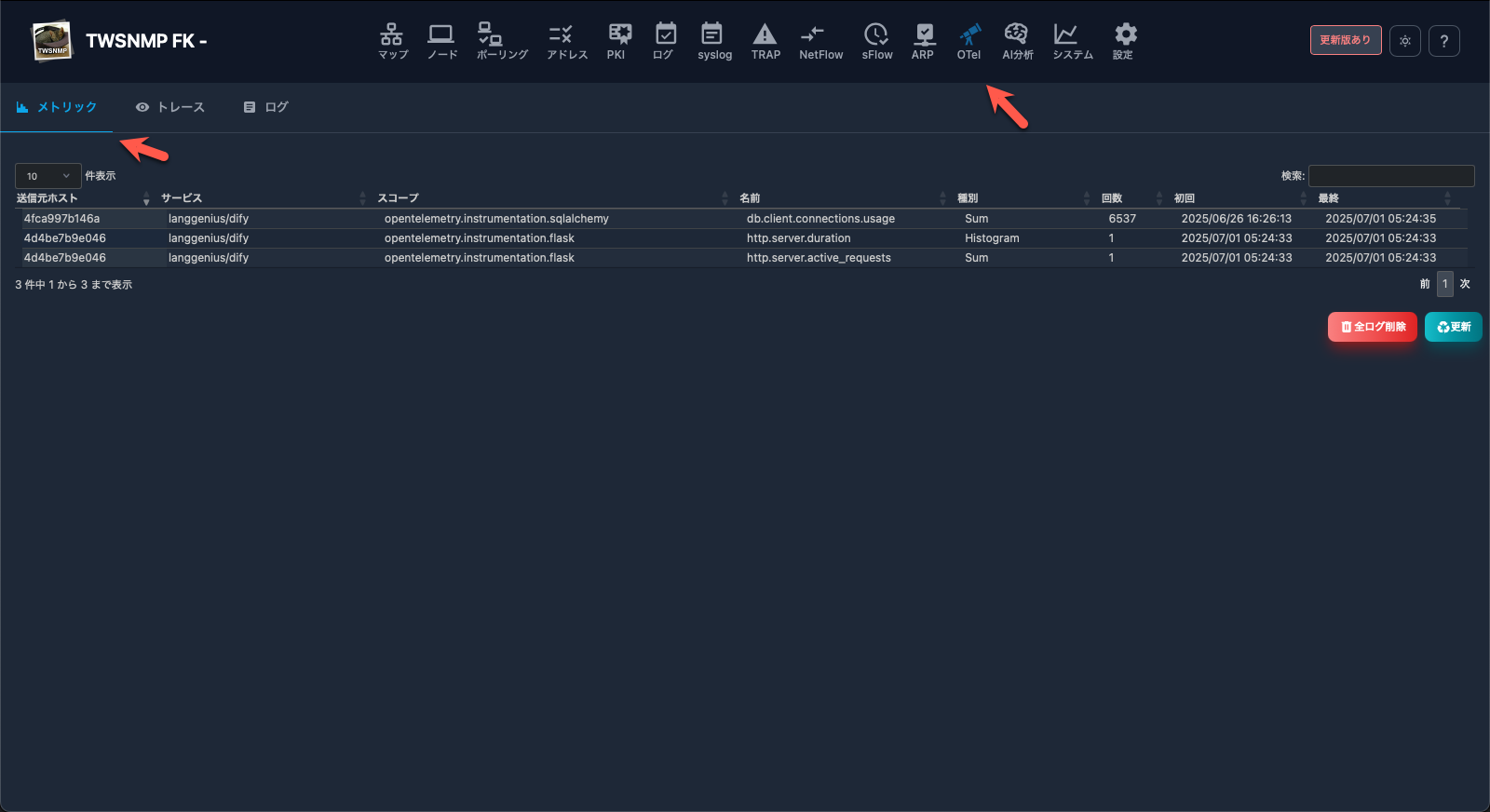This screenshot has height=812, width=1490.
Task: Open the ログ icon in top toolbar
Action: (665, 41)
